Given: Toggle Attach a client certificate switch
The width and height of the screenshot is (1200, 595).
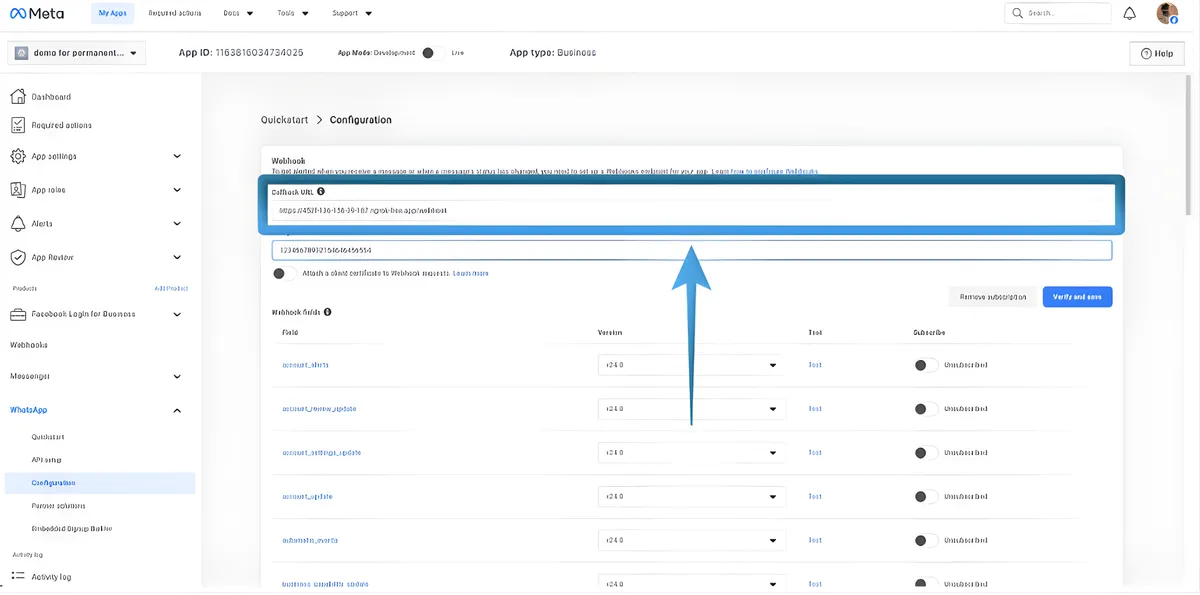Looking at the screenshot, I should point(284,273).
